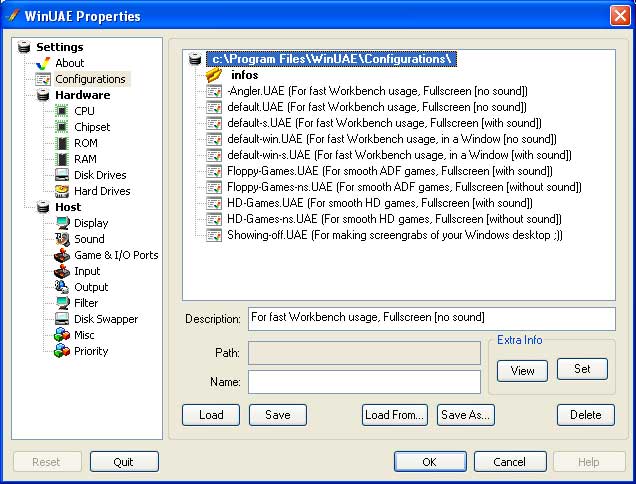Select default-win.UAE configuration row

392,139
